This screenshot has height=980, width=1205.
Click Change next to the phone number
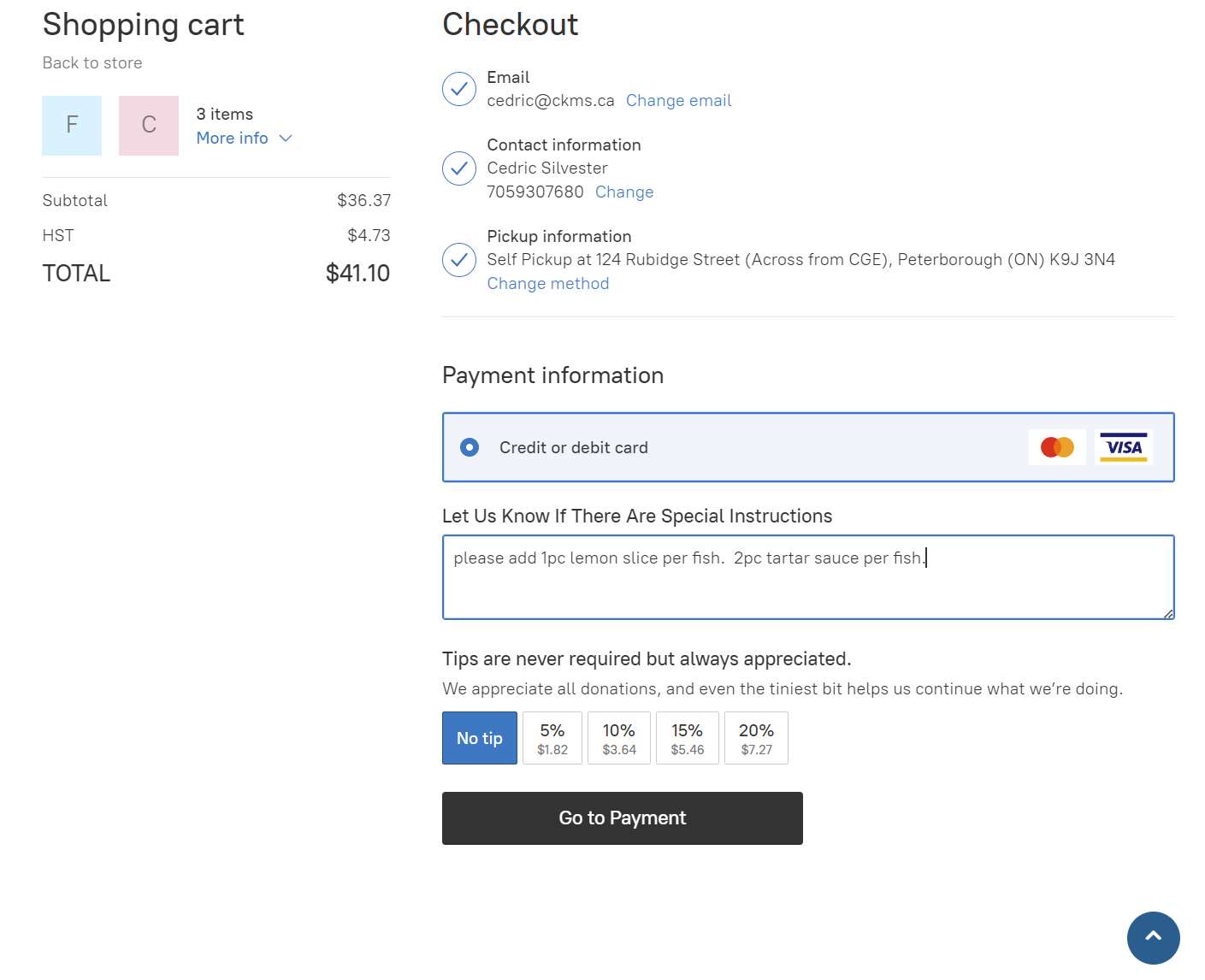tap(624, 192)
